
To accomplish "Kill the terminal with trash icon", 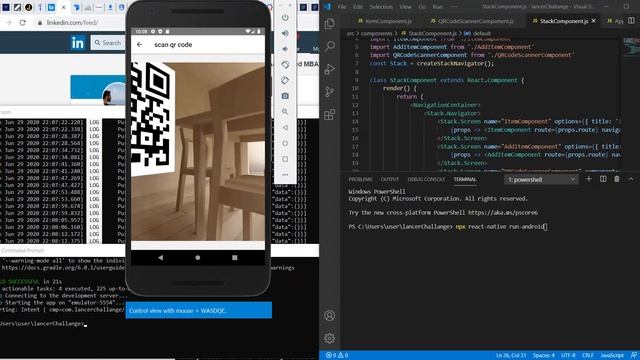I will point(617,179).
